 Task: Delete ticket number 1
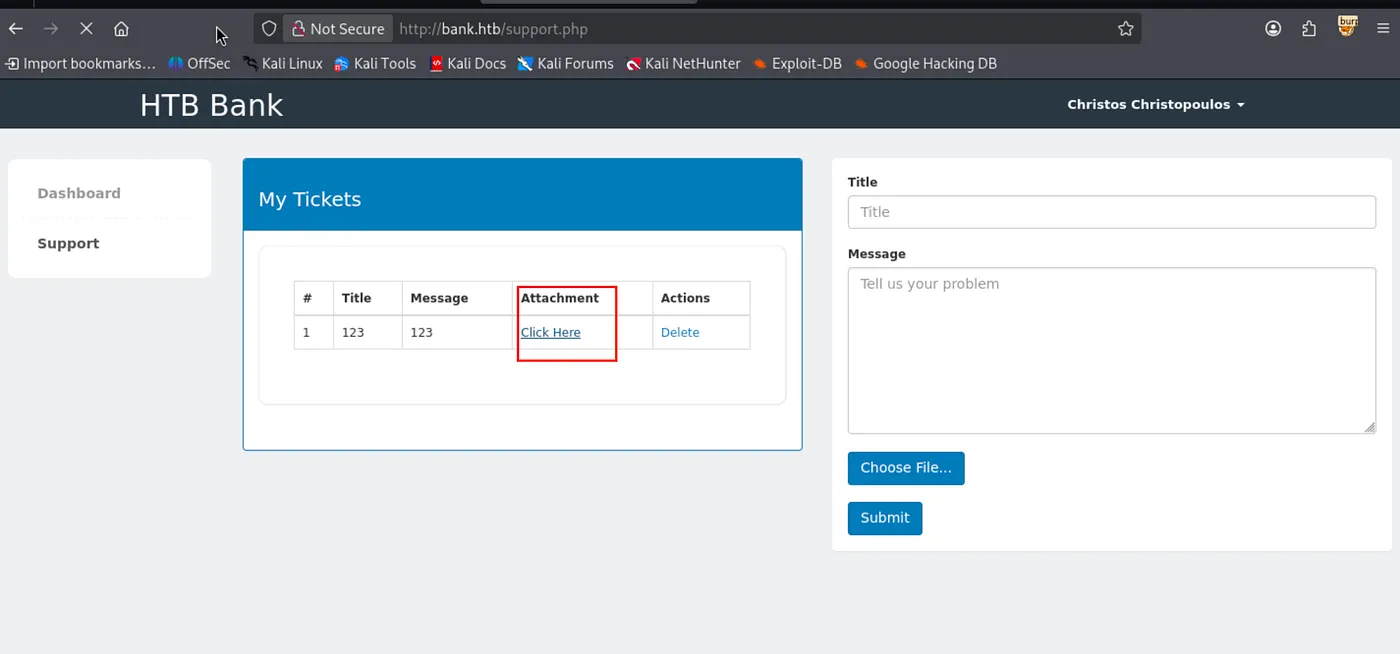click(x=680, y=333)
